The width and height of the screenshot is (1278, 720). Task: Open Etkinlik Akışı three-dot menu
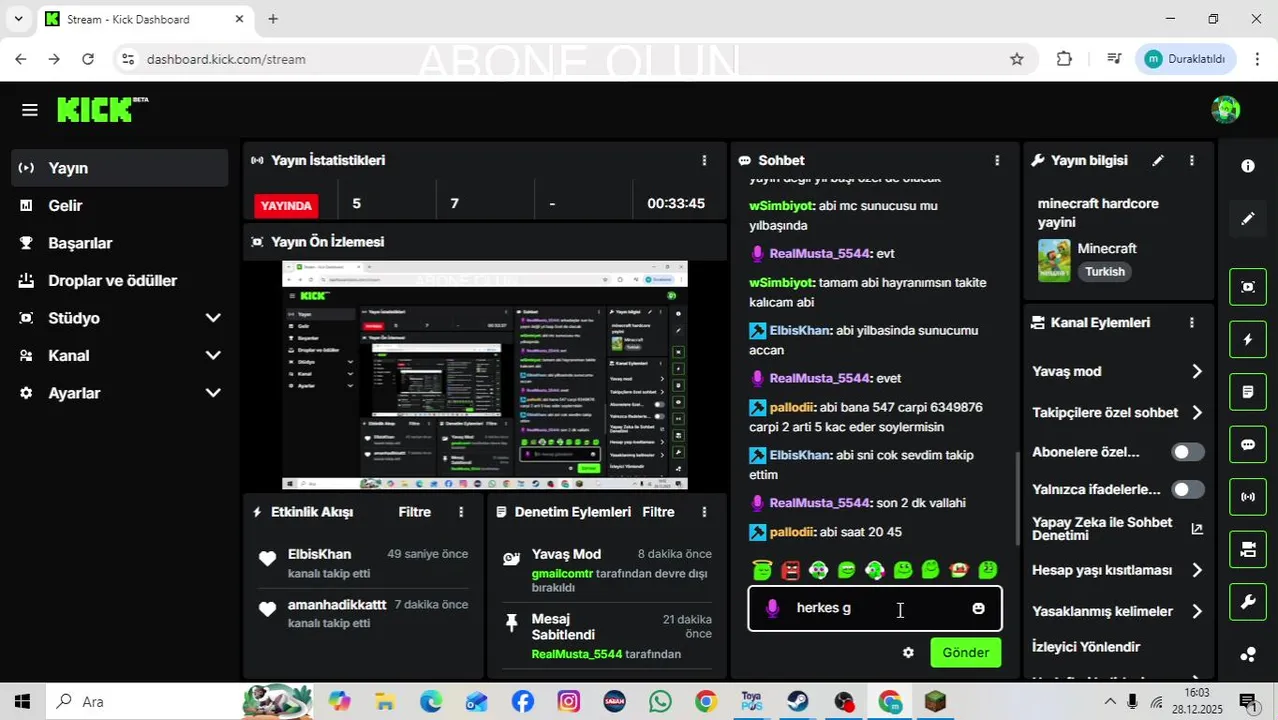click(x=461, y=512)
